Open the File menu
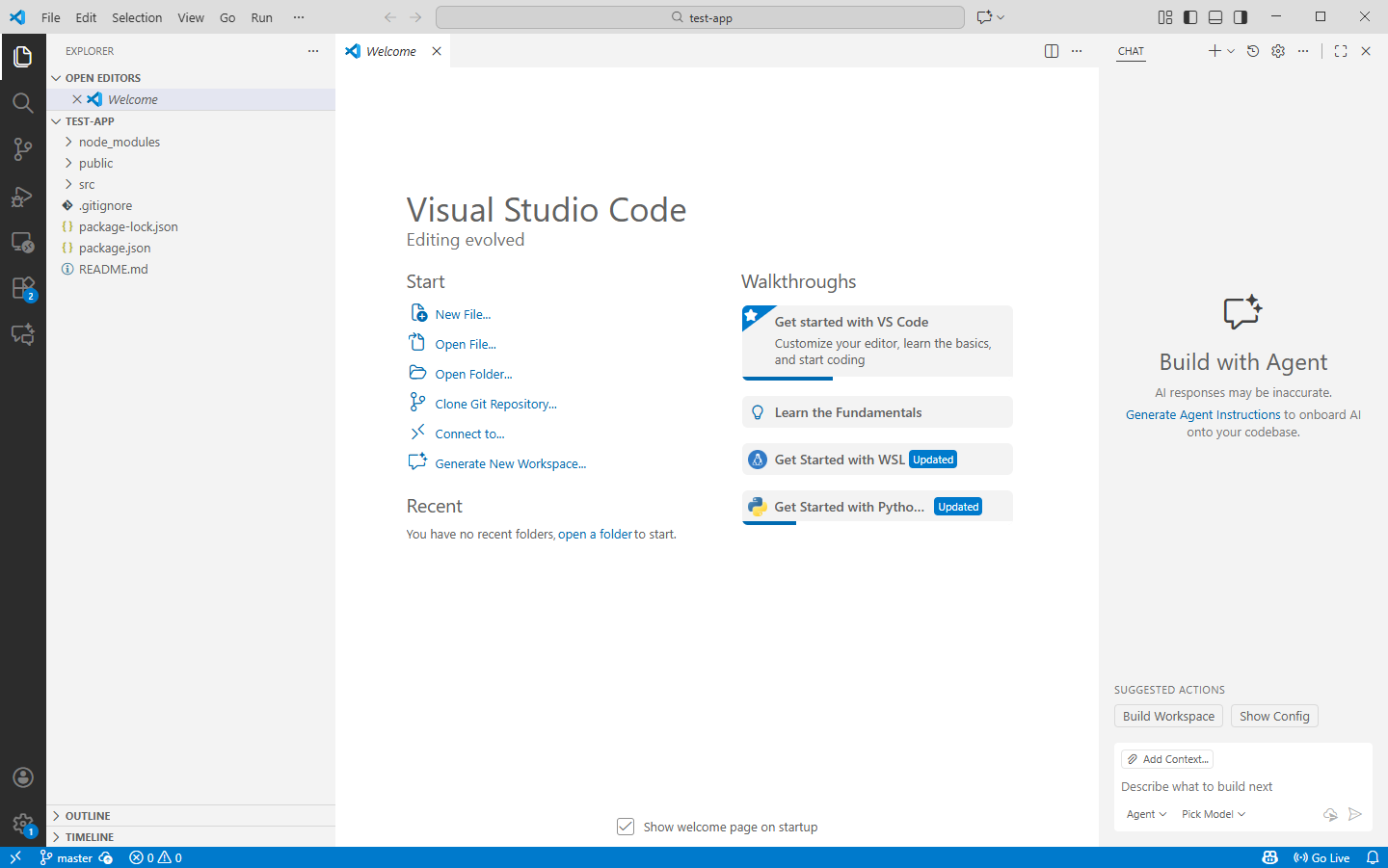This screenshot has height=868, width=1388. pyautogui.click(x=51, y=17)
